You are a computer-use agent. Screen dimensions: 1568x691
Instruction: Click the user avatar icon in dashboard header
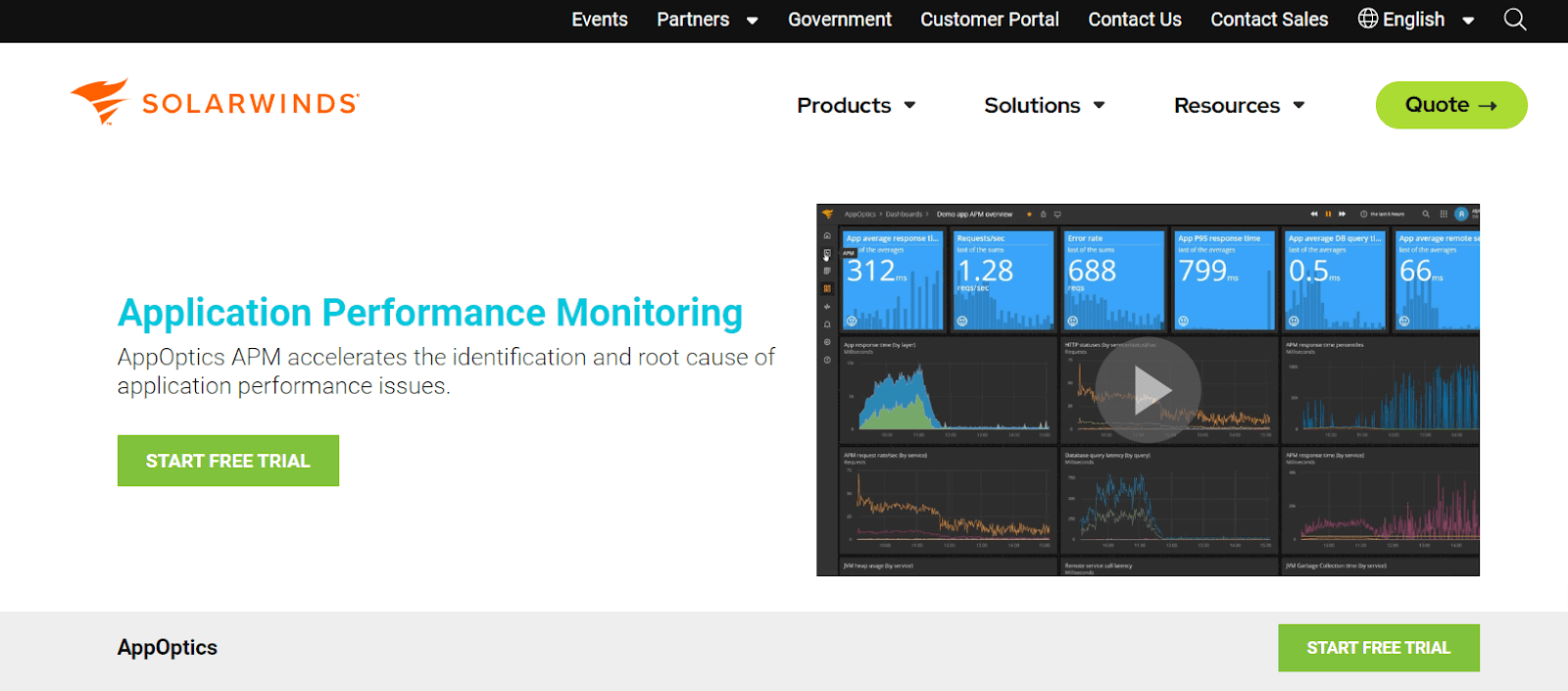click(x=1461, y=214)
